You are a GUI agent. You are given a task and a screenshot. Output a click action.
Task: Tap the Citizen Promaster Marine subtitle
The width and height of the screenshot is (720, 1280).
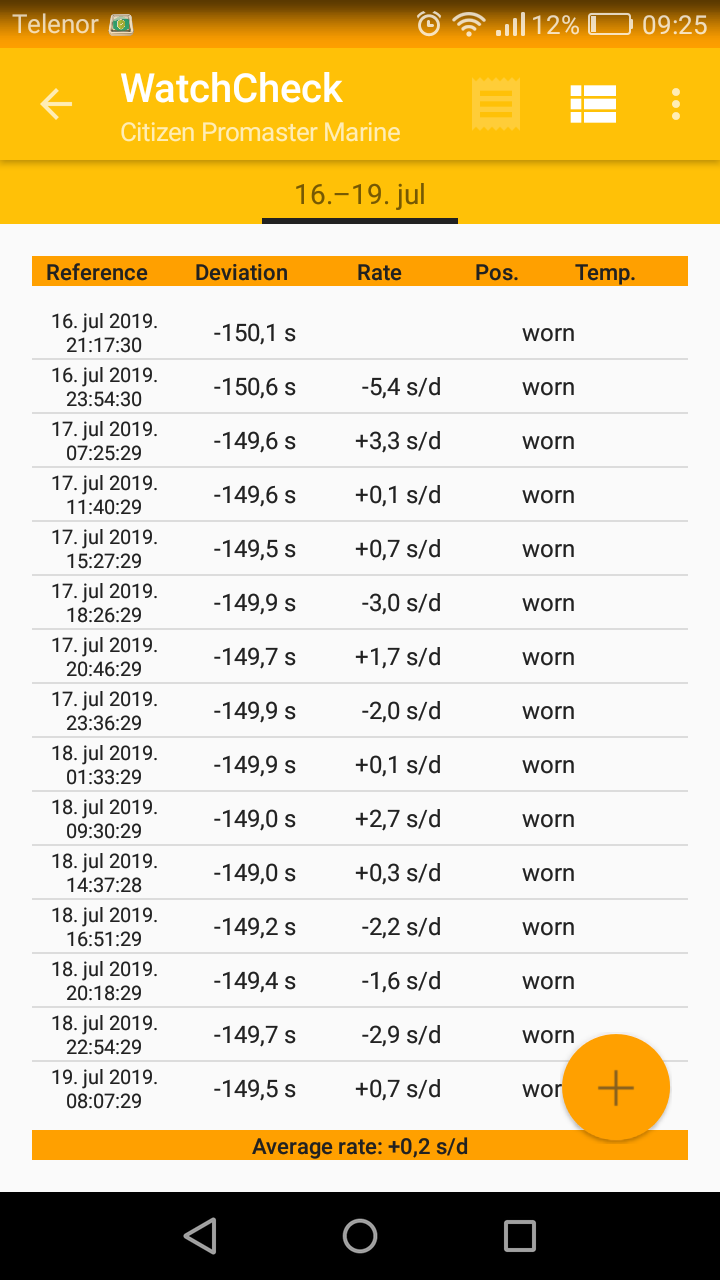tap(260, 133)
